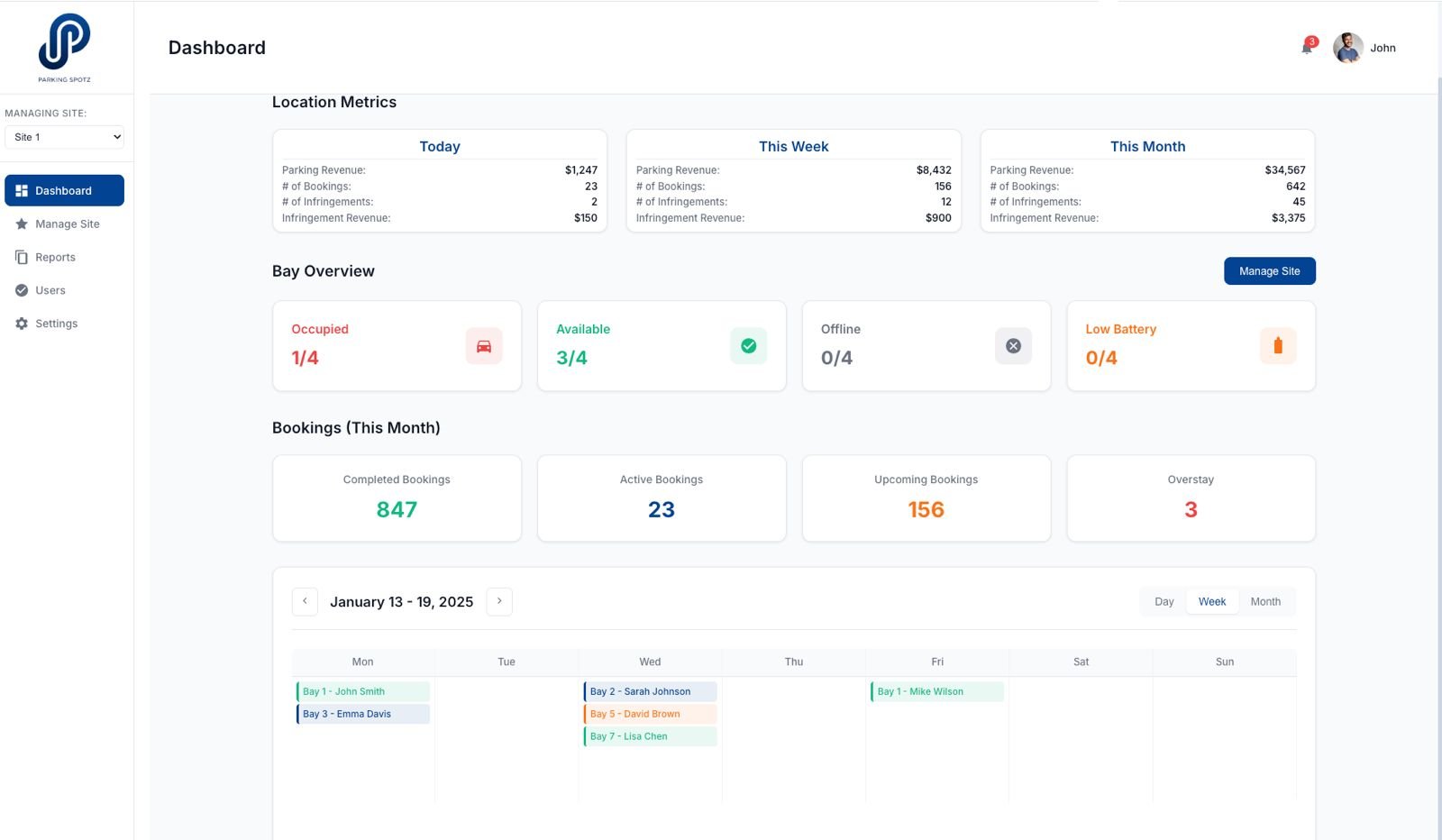Click the This Month metrics heading
The image size is (1442, 840).
tap(1147, 147)
